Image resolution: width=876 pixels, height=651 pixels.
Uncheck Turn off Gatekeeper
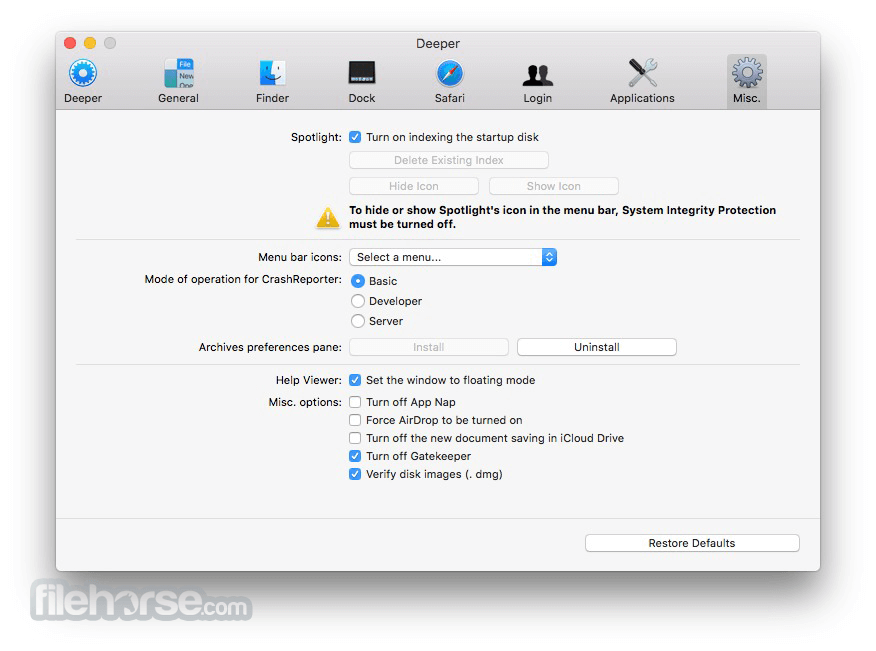click(x=355, y=456)
